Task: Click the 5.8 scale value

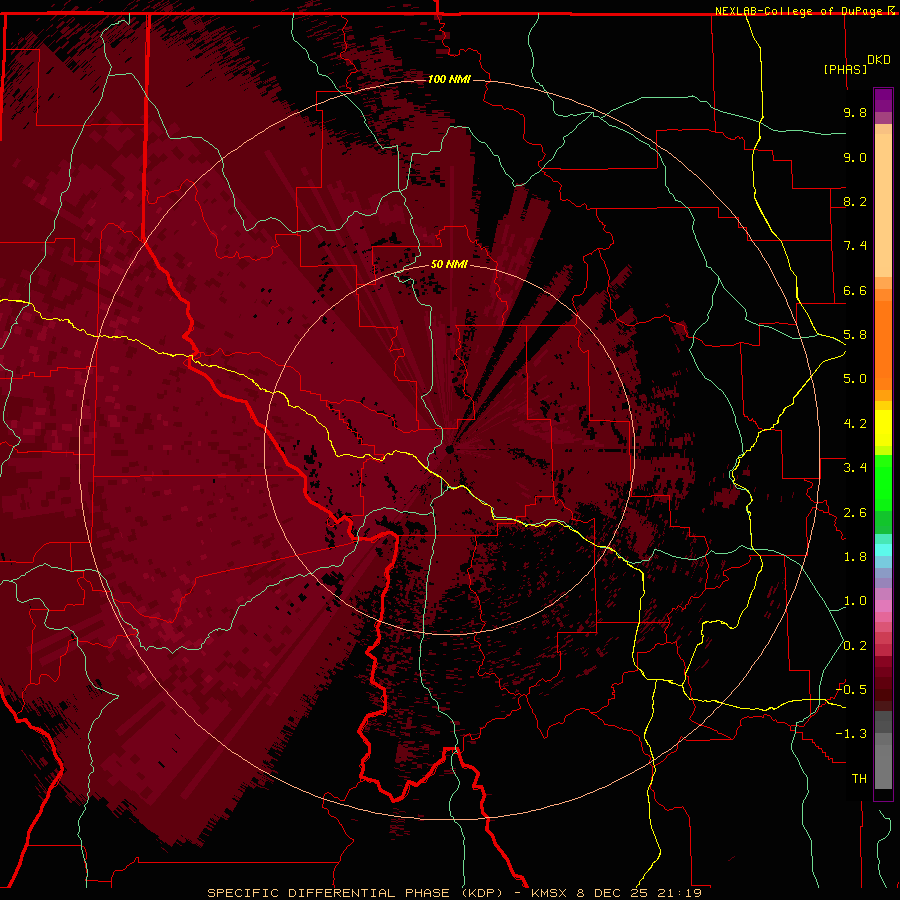Action: pyautogui.click(x=855, y=335)
